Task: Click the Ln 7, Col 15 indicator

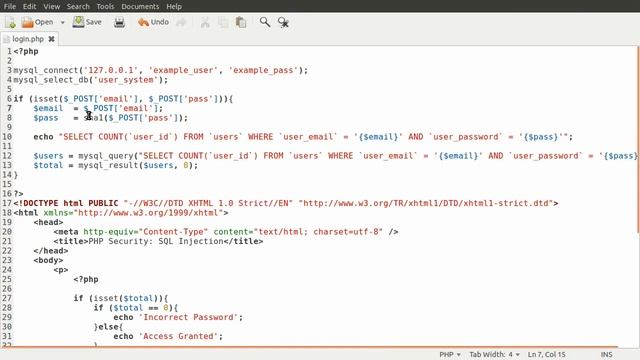Action: (547, 354)
